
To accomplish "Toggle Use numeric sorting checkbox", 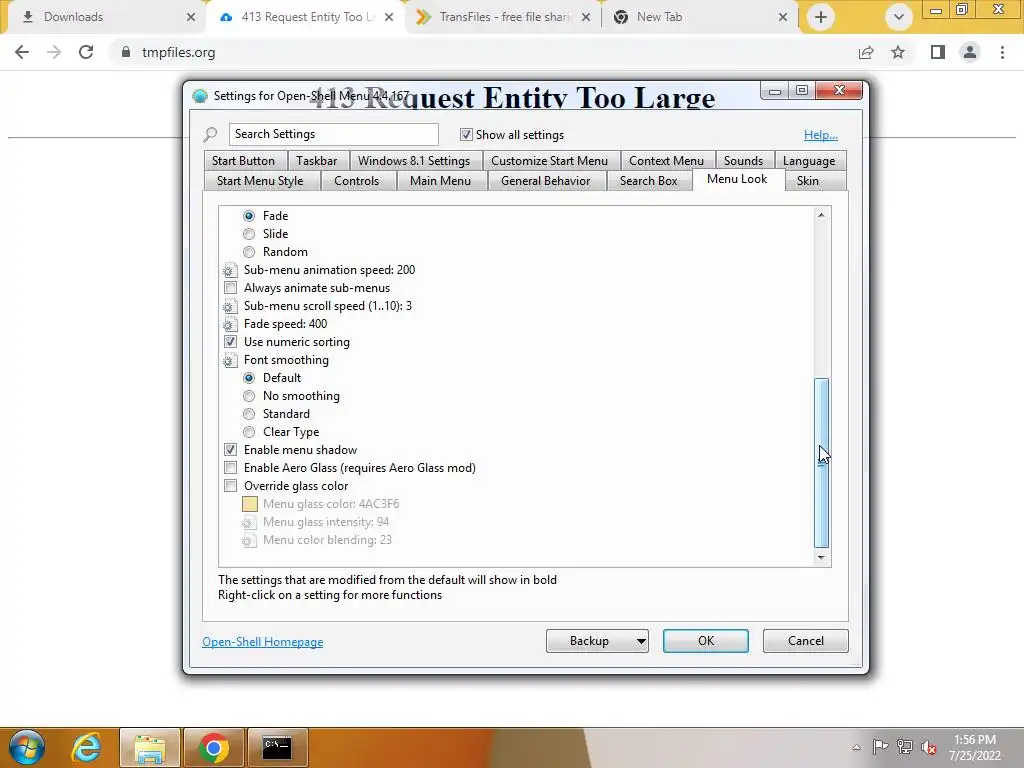I will point(230,342).
